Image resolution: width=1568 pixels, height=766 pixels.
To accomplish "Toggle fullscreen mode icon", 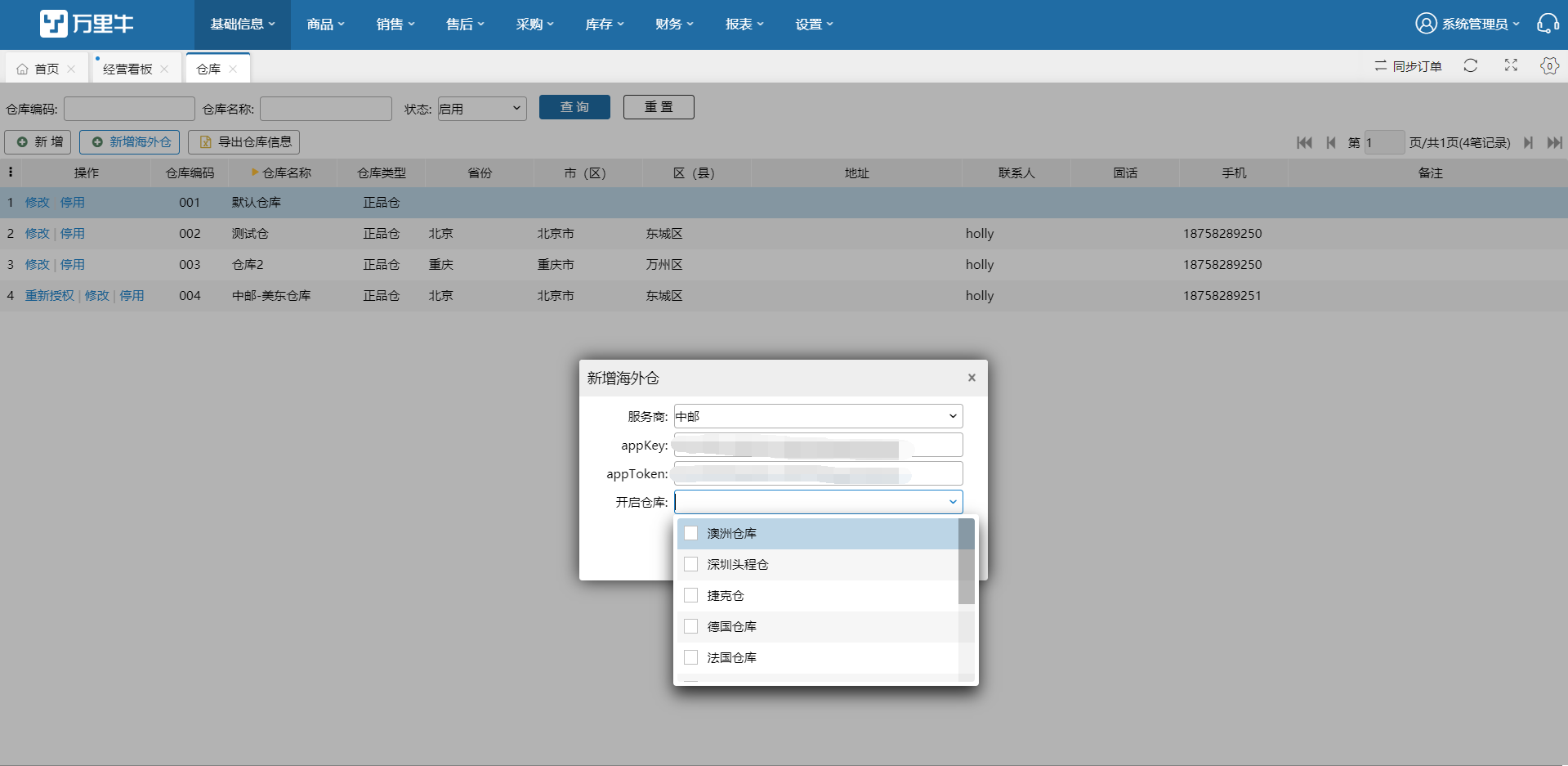I will click(1511, 65).
